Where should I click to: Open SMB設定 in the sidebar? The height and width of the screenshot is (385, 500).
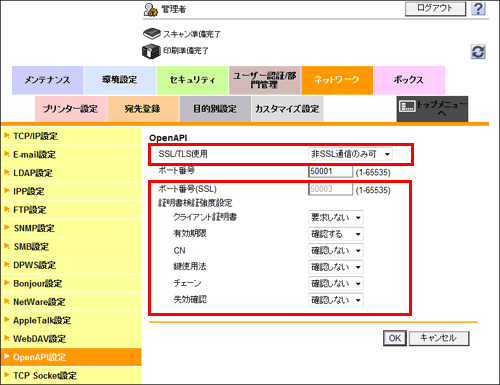(71, 247)
